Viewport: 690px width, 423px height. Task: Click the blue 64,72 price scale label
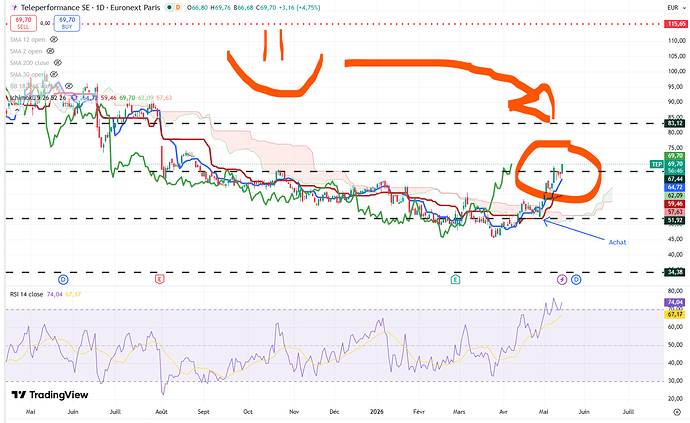click(675, 188)
